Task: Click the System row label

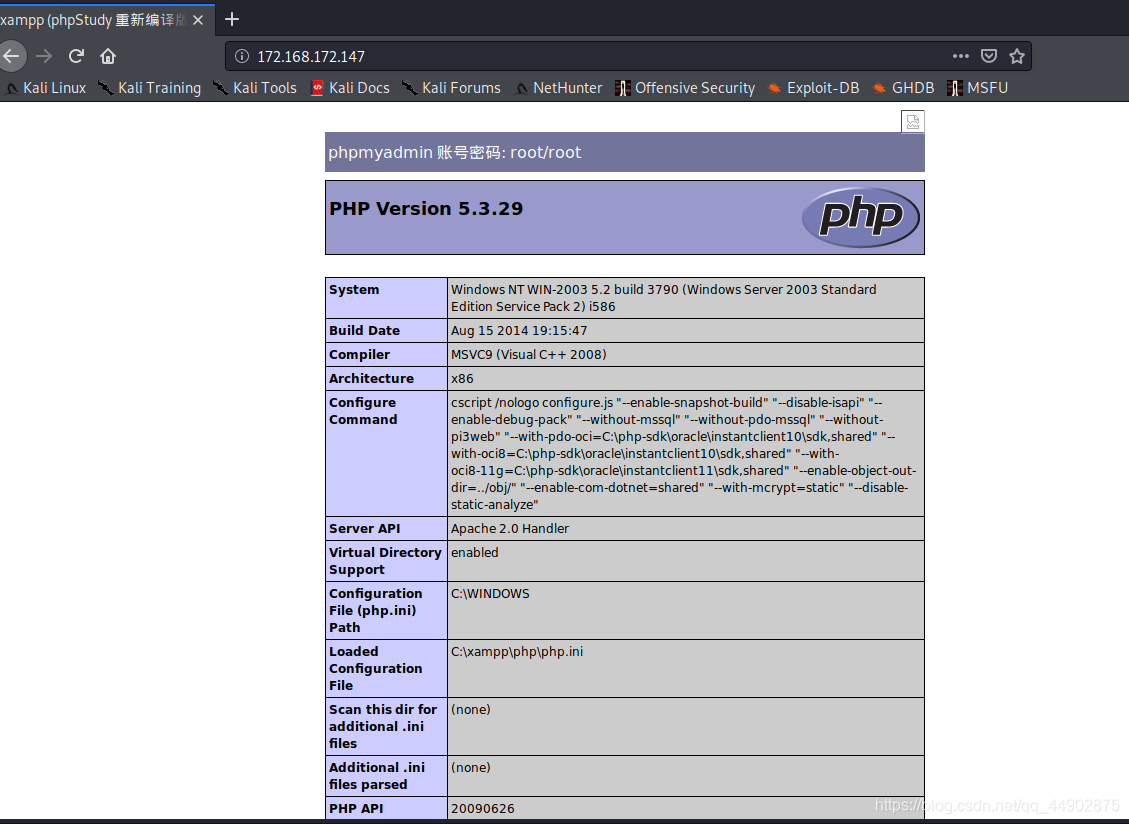Action: (x=354, y=290)
